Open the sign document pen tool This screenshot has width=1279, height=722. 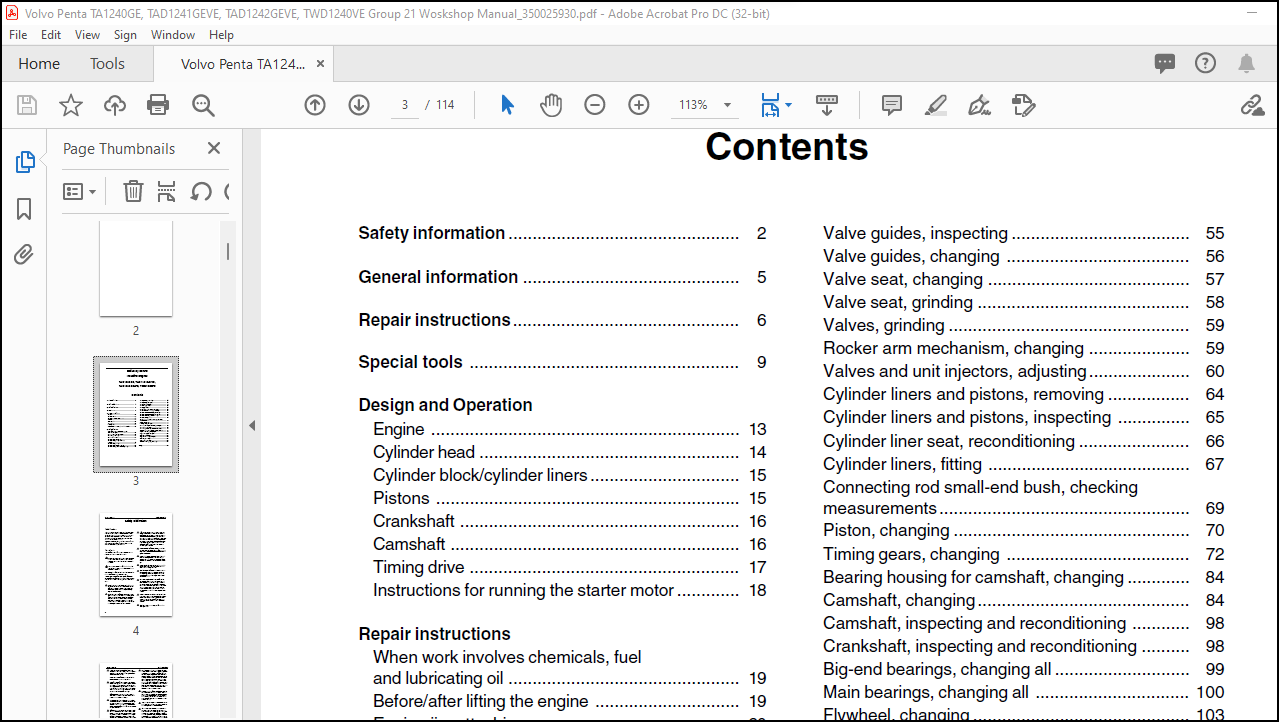pos(979,105)
